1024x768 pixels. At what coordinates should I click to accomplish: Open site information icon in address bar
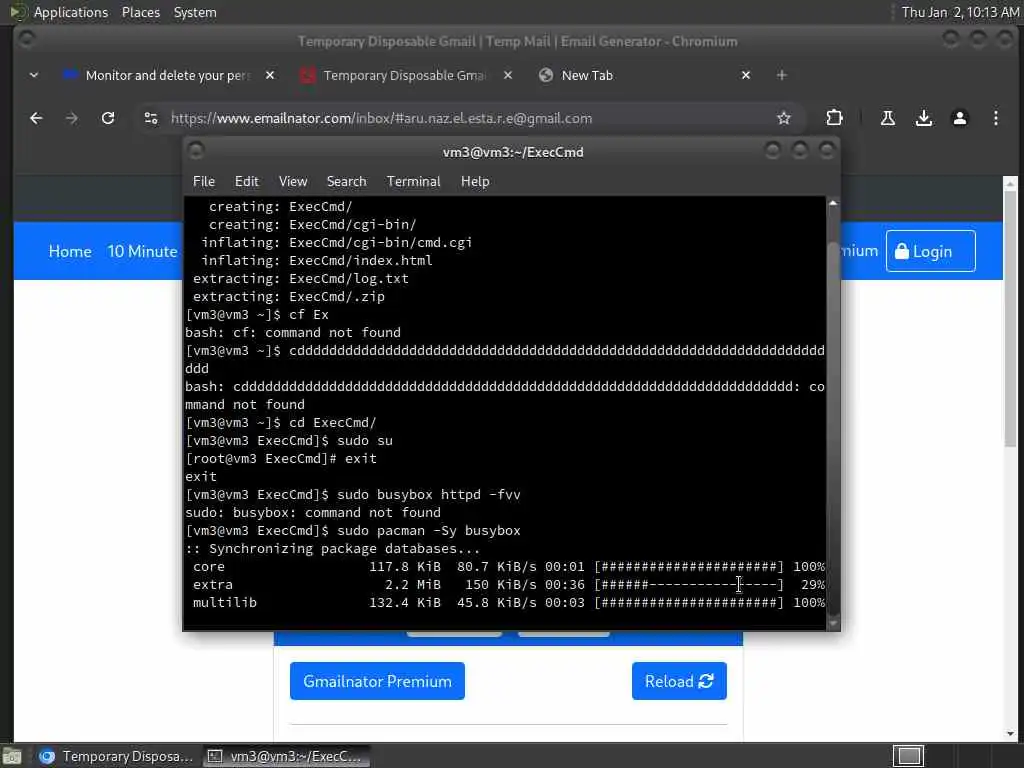tap(151, 118)
